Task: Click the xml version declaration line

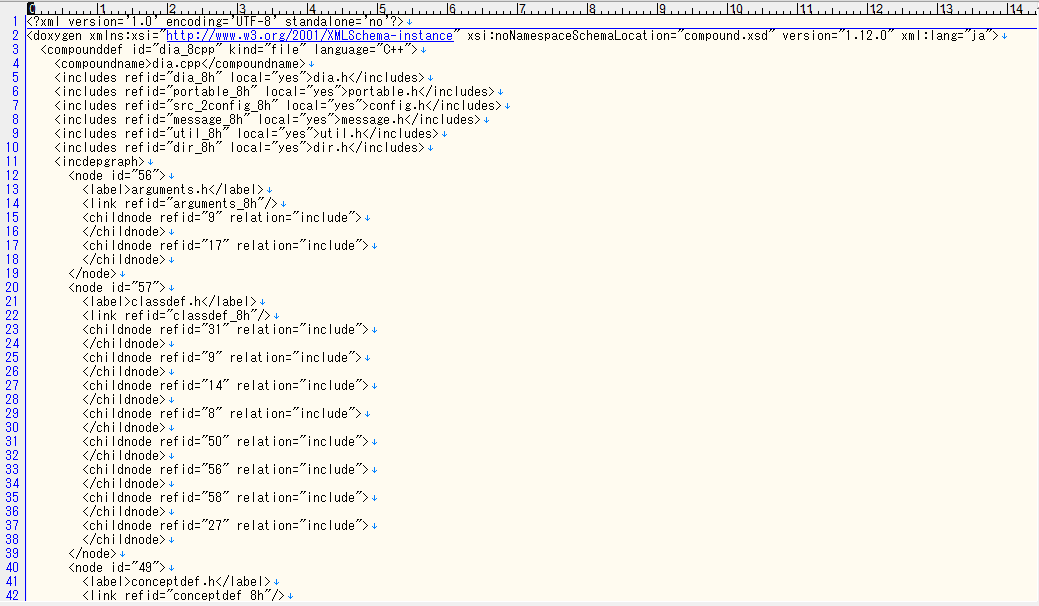Action: pos(215,22)
